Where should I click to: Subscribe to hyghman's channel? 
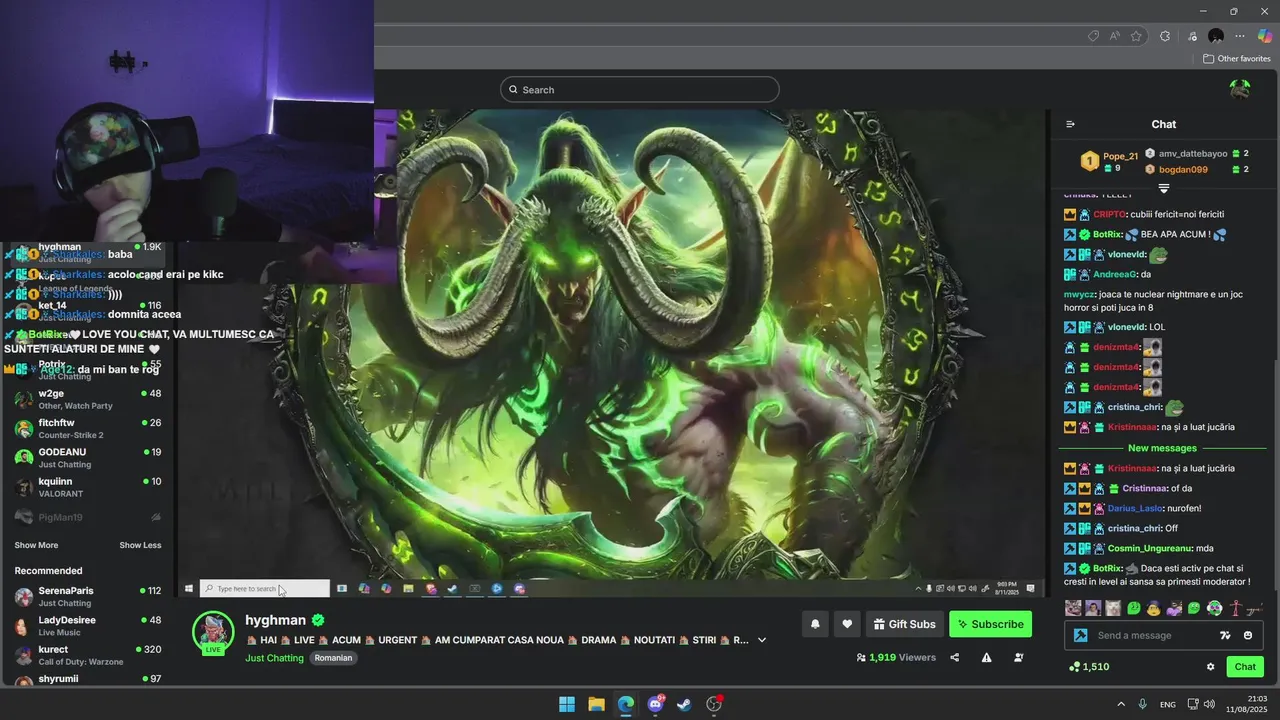[990, 624]
